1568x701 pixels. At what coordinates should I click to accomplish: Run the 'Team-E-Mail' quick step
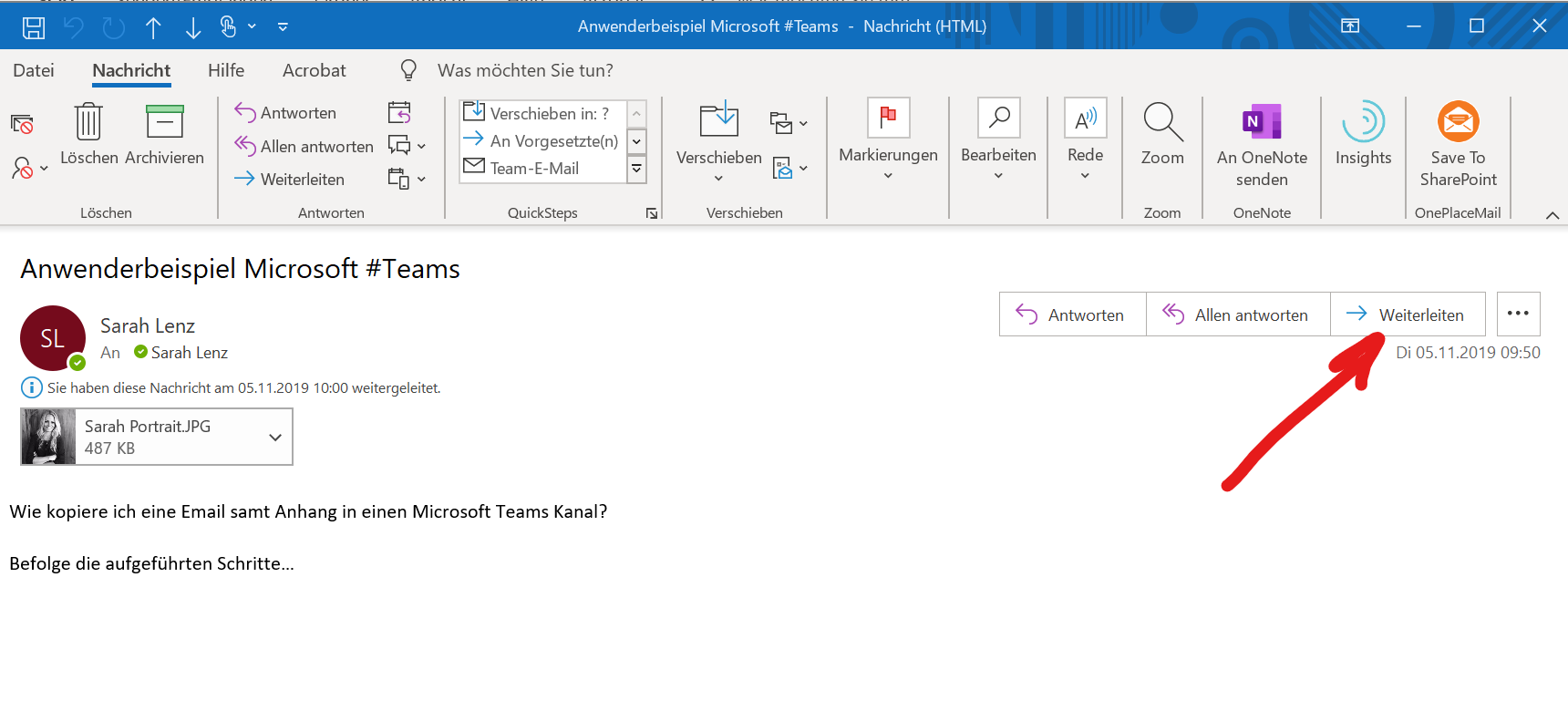tap(543, 168)
